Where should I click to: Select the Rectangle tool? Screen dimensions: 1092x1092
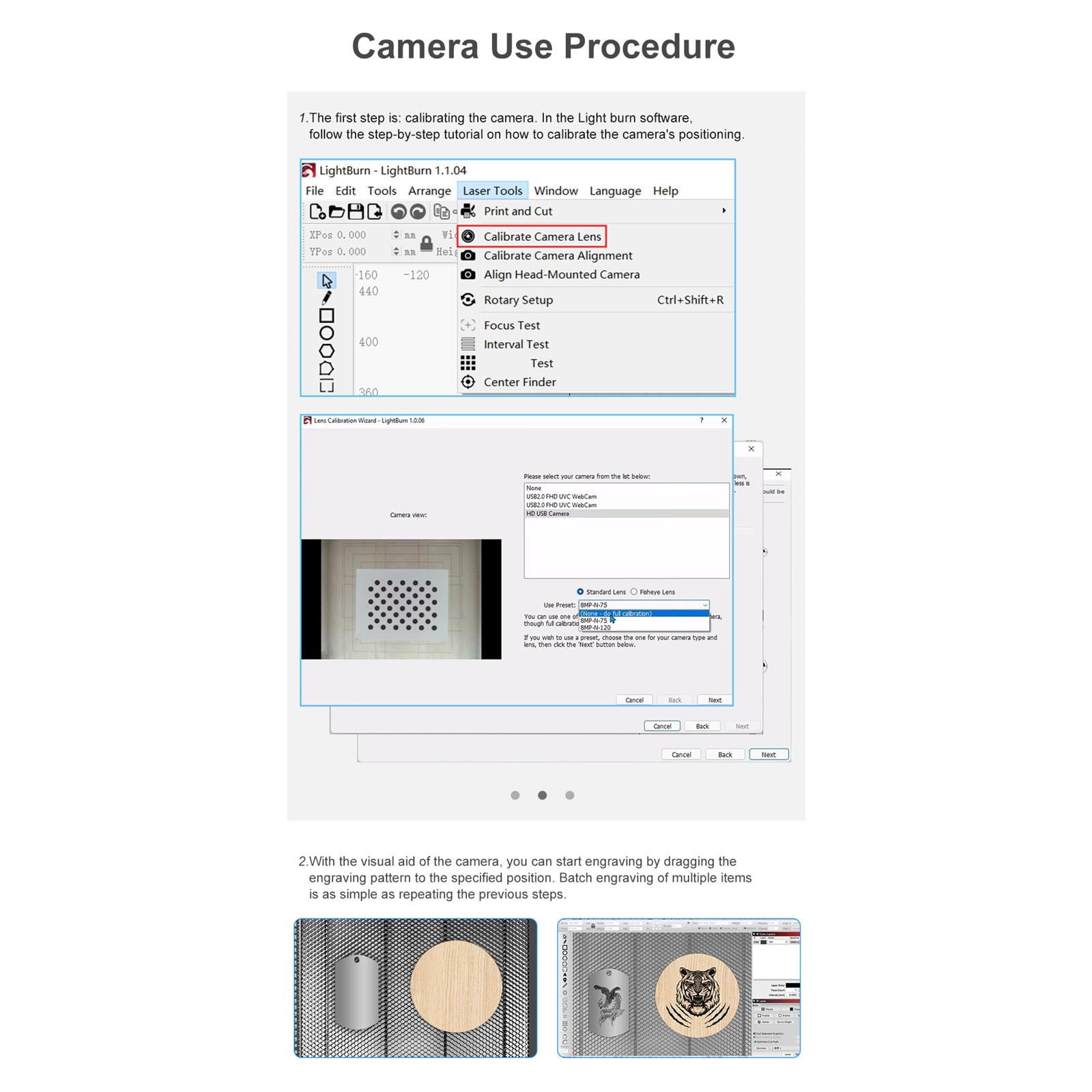[327, 315]
